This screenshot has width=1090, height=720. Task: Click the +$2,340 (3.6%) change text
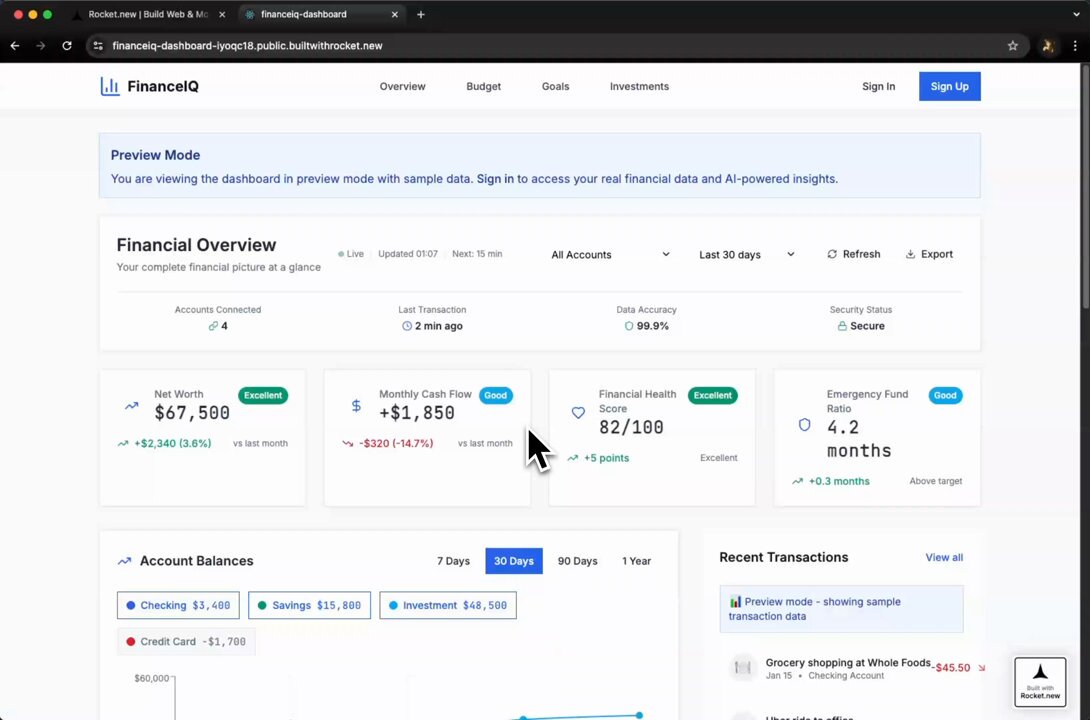[x=172, y=443]
